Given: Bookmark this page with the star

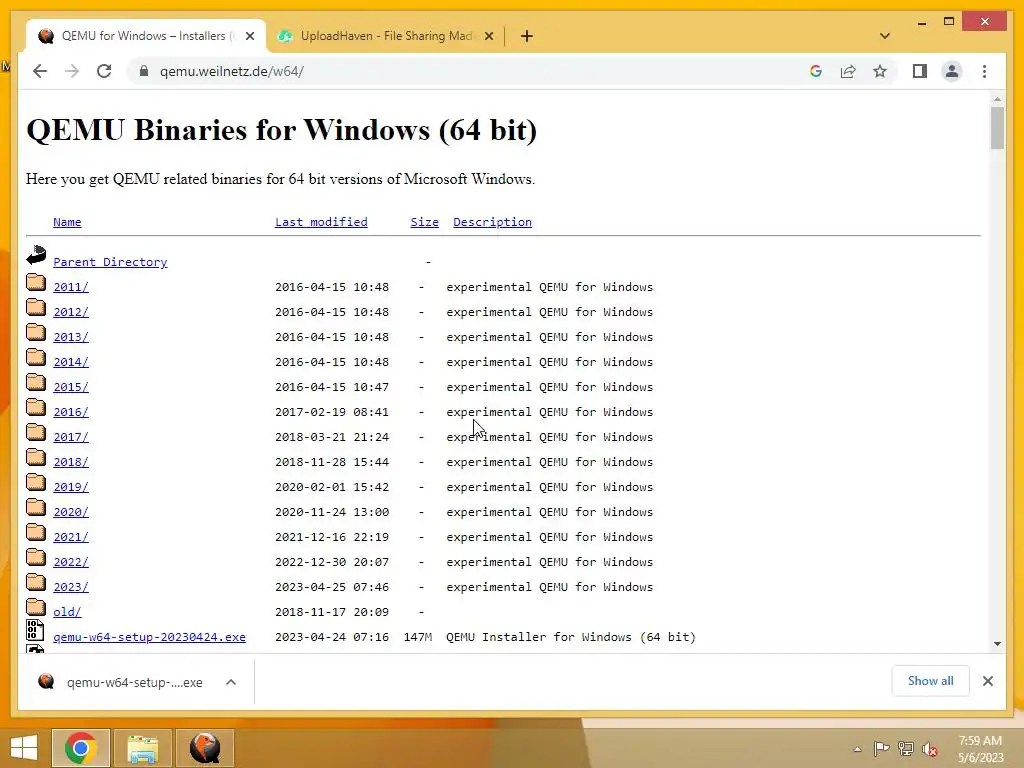Looking at the screenshot, I should point(880,71).
